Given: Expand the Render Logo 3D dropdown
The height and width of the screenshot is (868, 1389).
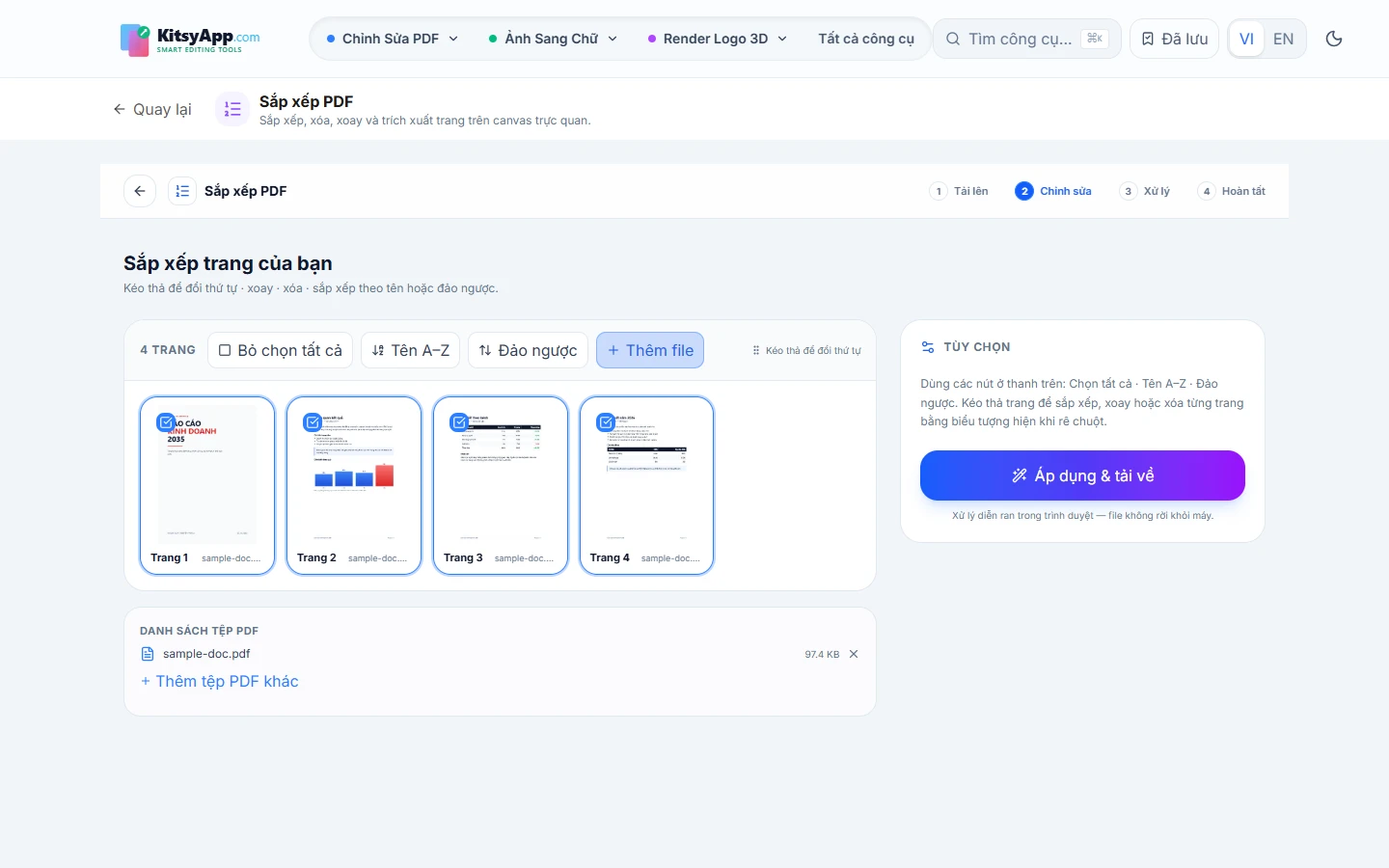Looking at the screenshot, I should pos(718,39).
